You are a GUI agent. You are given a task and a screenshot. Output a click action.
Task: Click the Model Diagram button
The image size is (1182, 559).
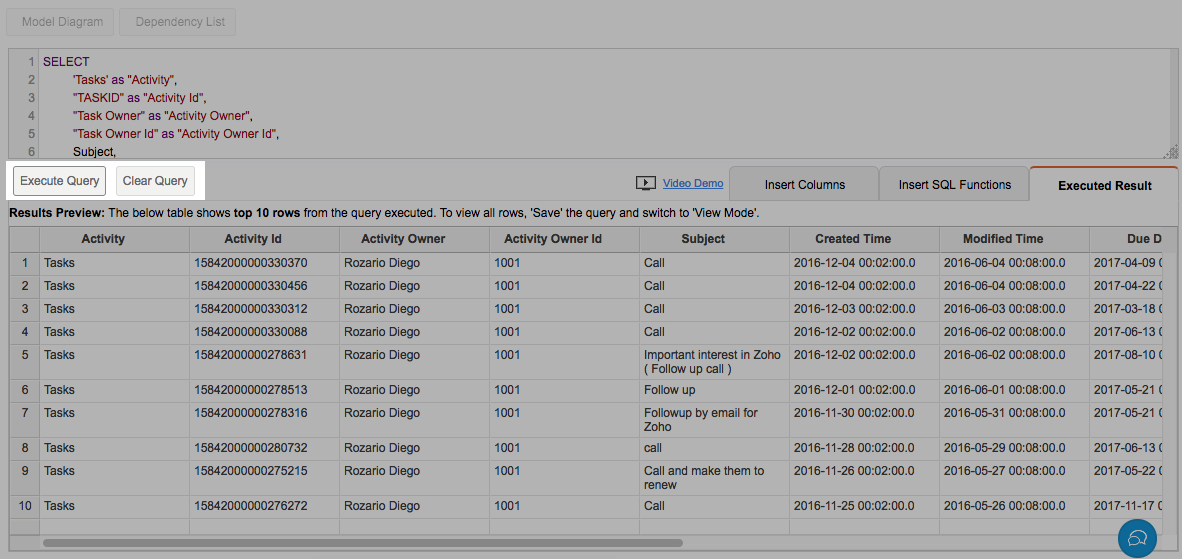(63, 22)
